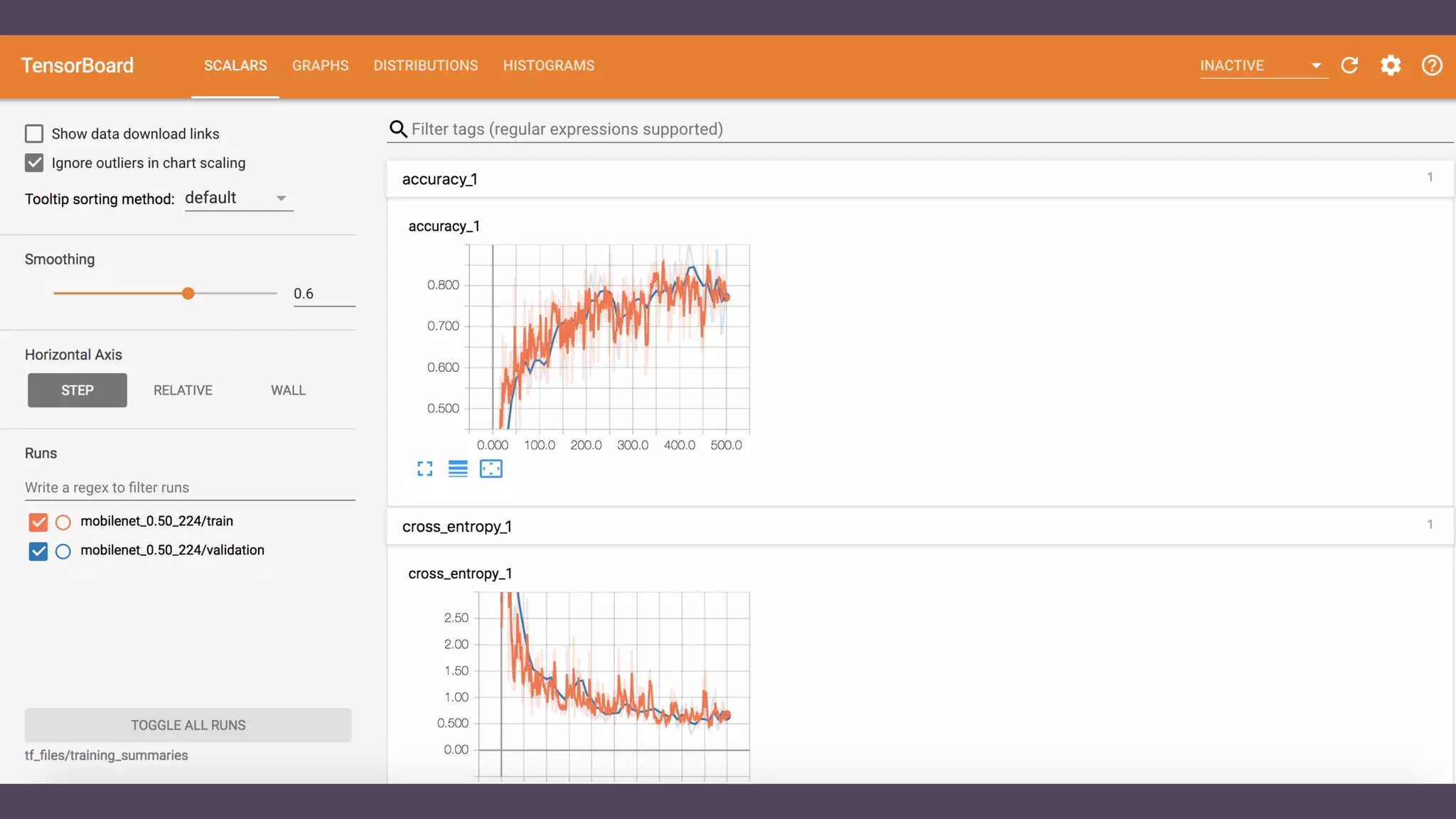Click the help question mark icon
This screenshot has height=819, width=1456.
point(1432,65)
